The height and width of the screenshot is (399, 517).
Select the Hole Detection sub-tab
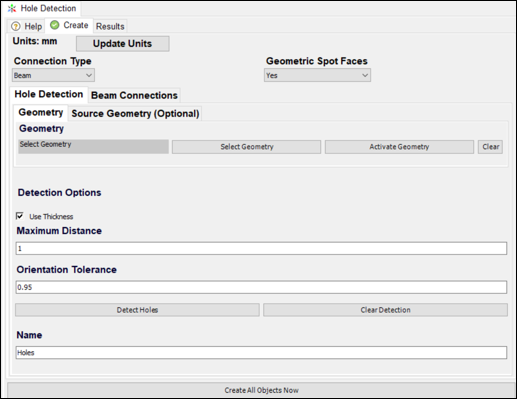click(x=49, y=94)
